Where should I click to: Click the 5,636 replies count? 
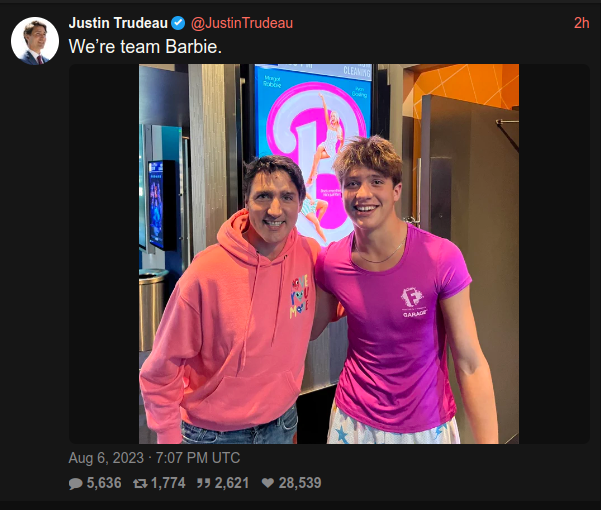tap(104, 483)
